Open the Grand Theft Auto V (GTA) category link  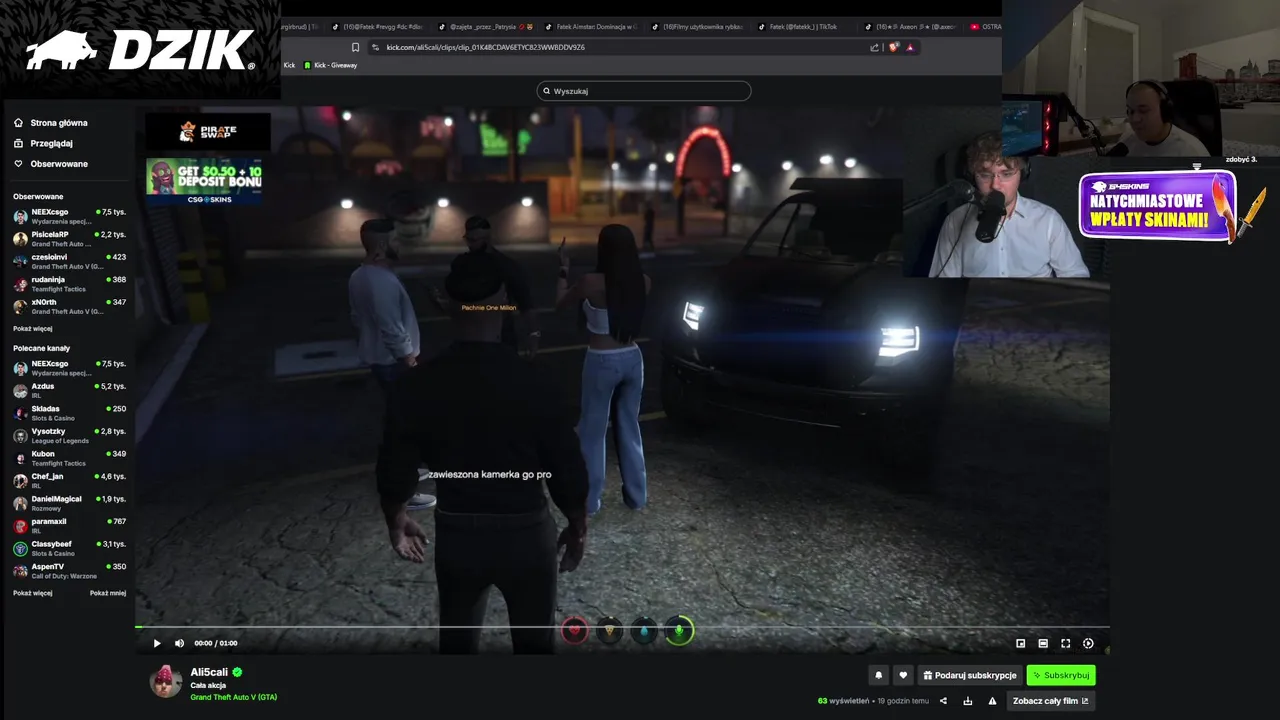point(234,697)
